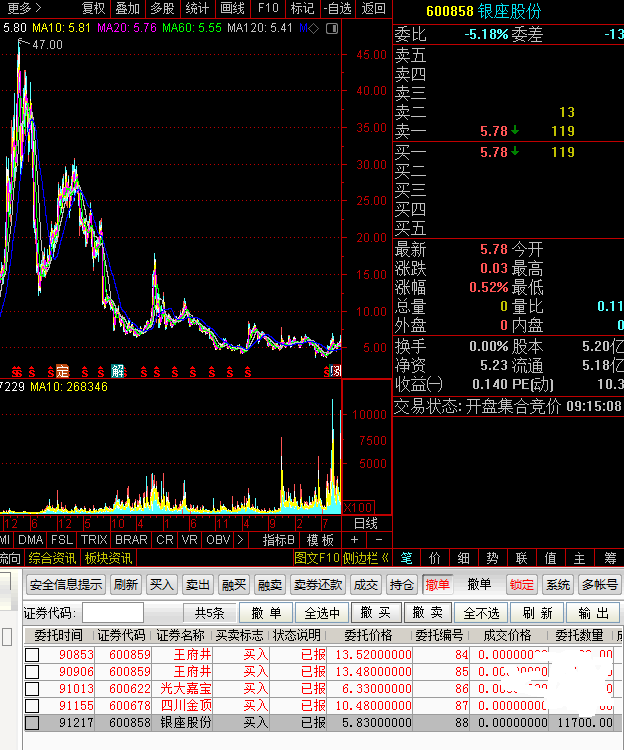This screenshot has height=750, width=624.
Task: Open the 系统 button
Action: (558, 585)
